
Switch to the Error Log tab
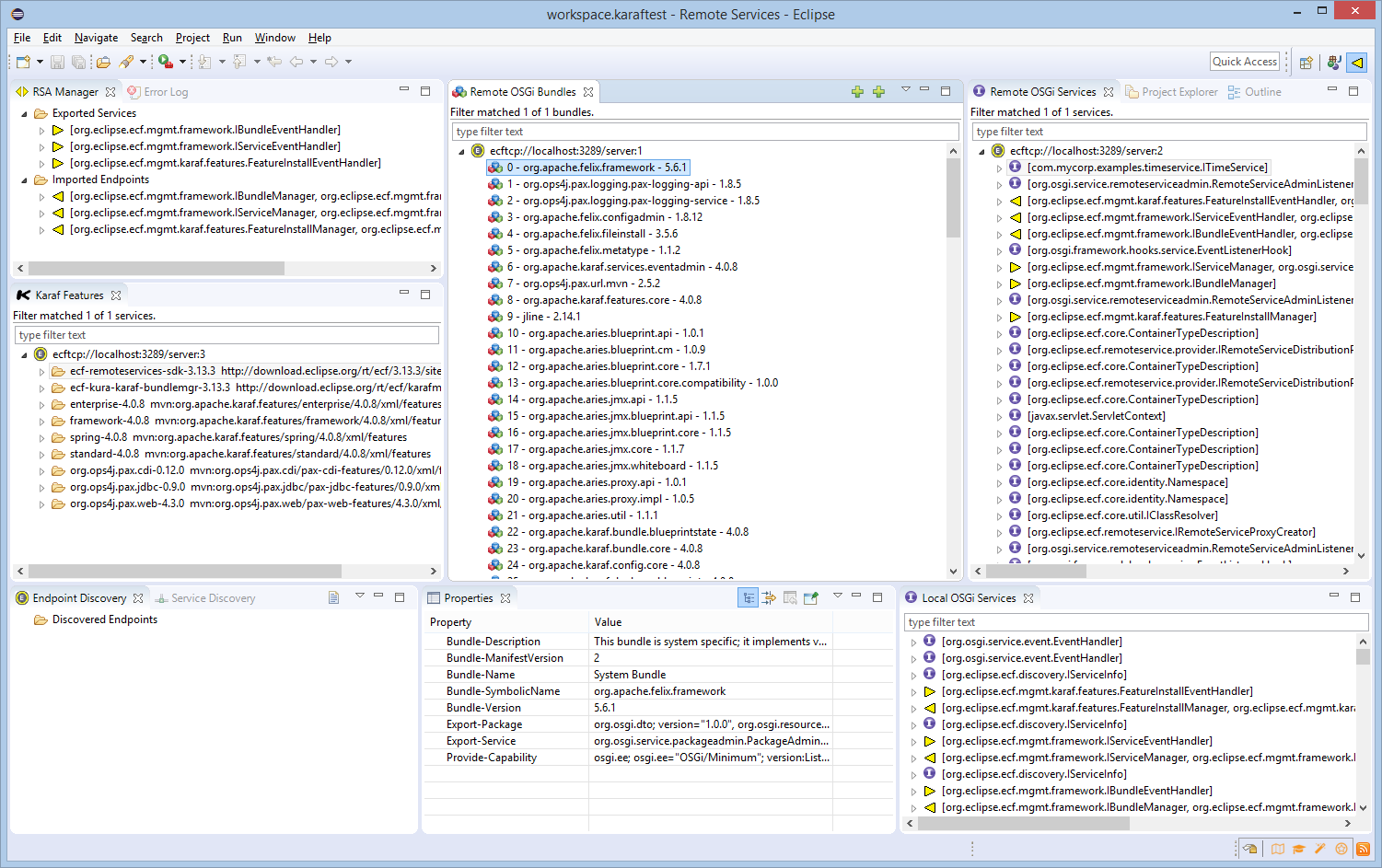point(158,92)
